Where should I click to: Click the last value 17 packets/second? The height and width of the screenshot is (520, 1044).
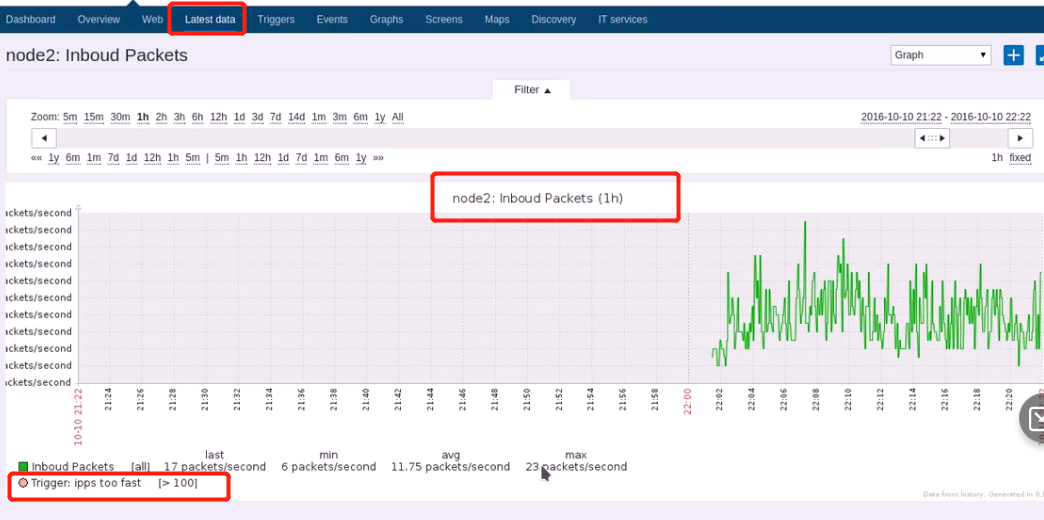(x=214, y=467)
